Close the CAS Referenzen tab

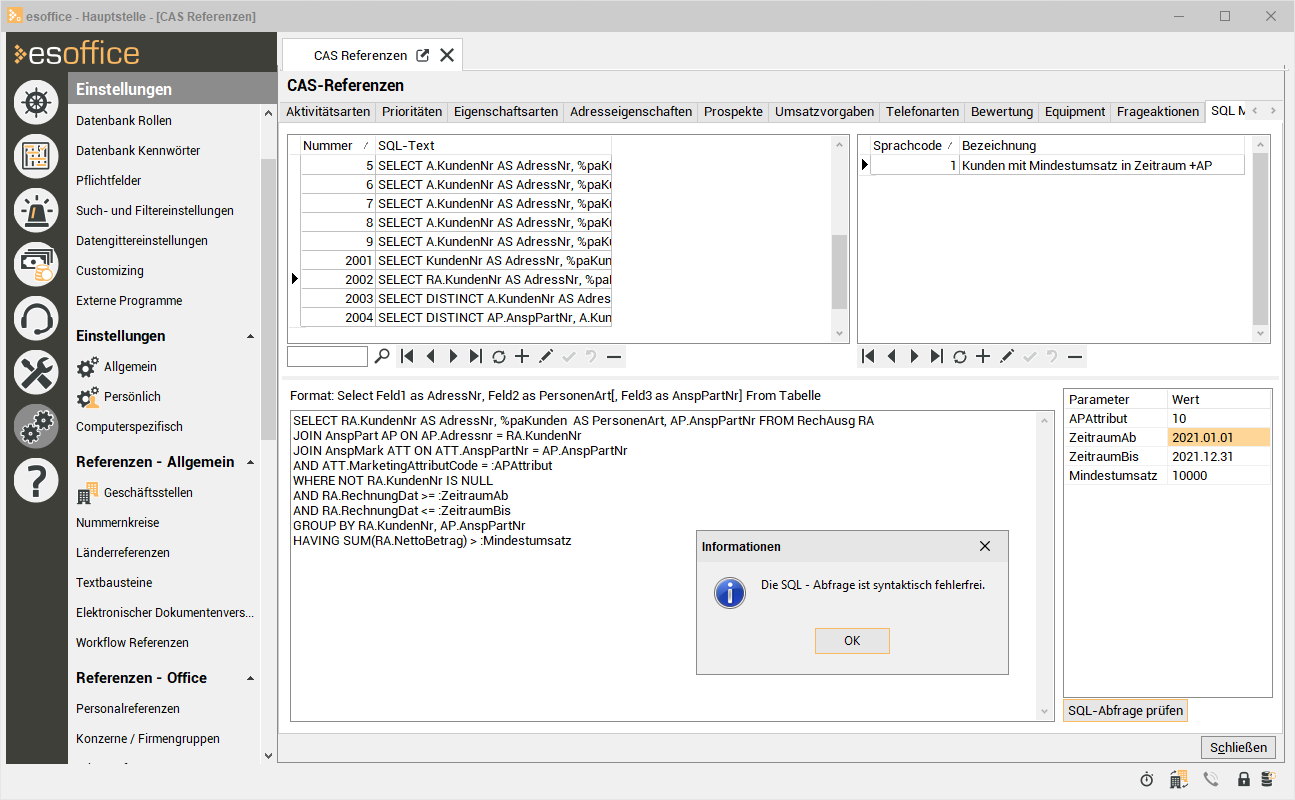tap(447, 55)
